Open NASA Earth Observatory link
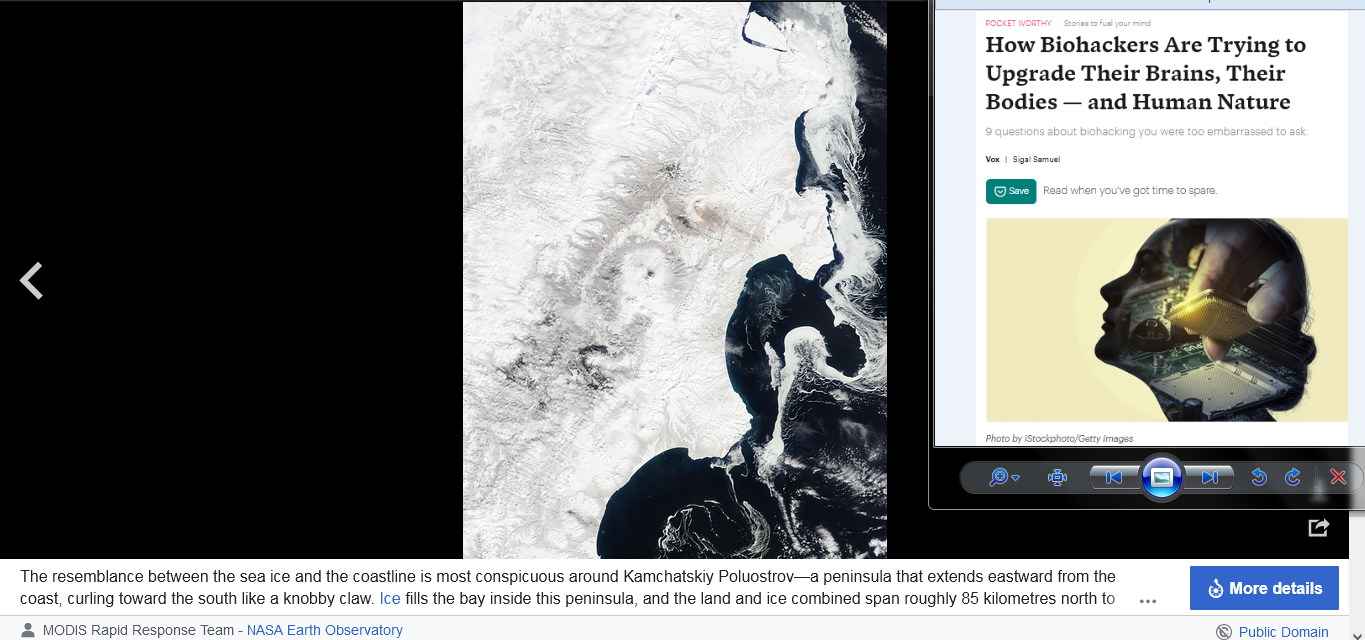 pos(325,630)
